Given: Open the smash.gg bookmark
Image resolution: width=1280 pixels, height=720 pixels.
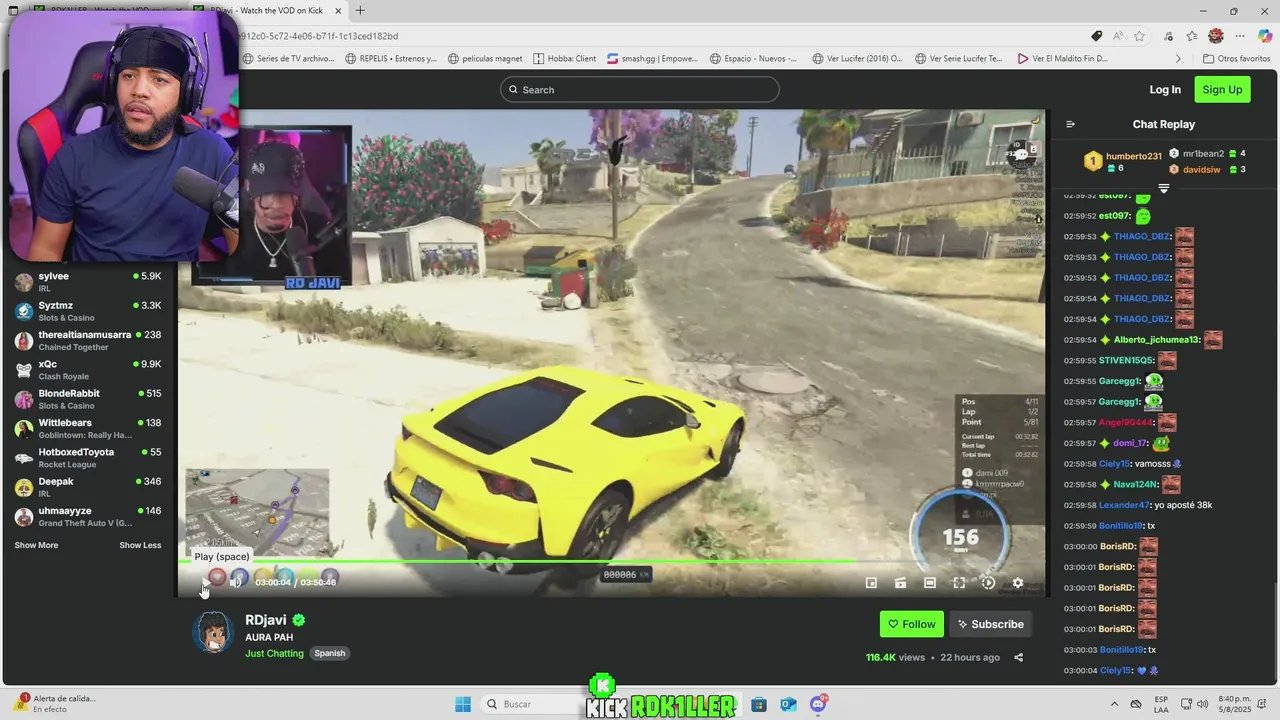Looking at the screenshot, I should pos(652,59).
